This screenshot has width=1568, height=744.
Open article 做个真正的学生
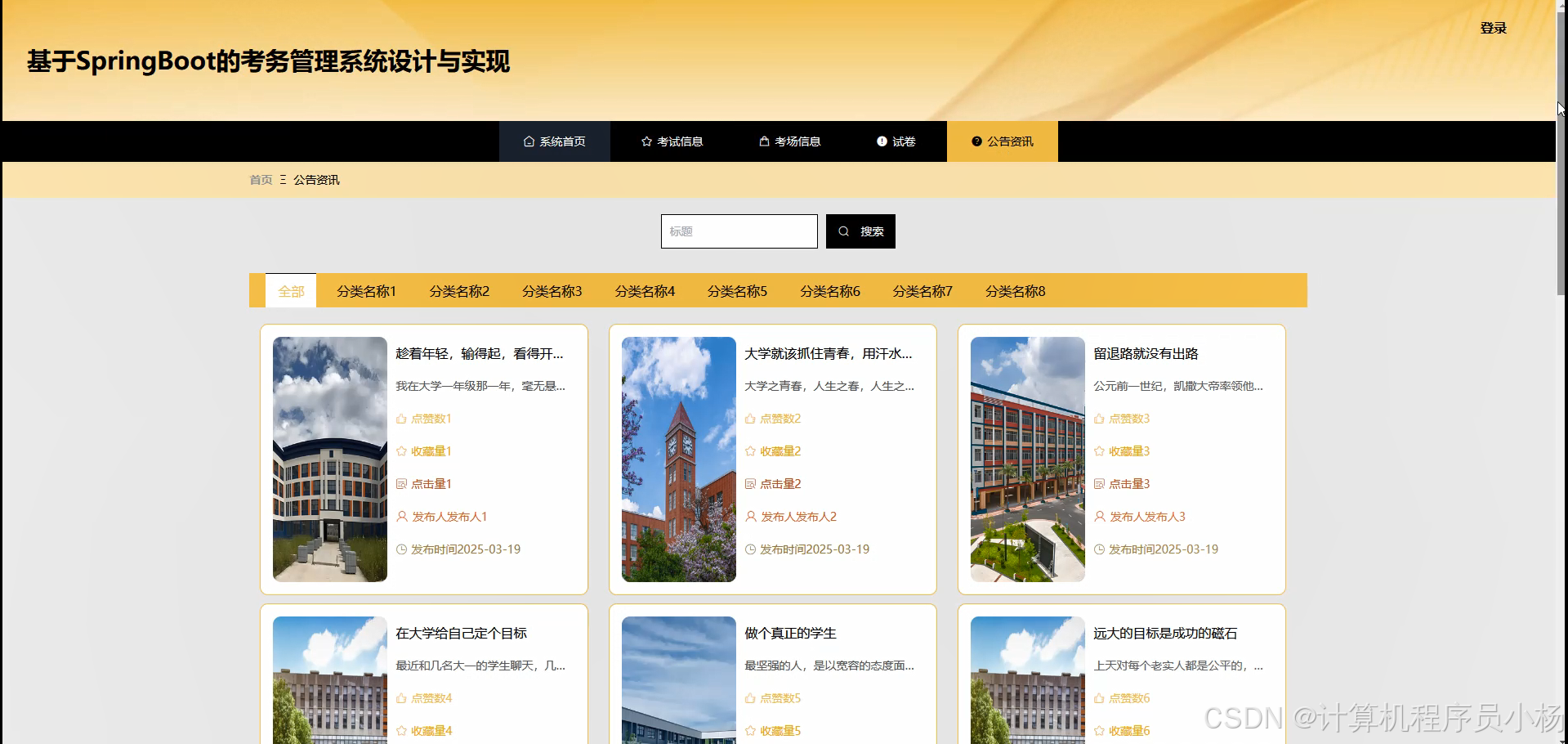tap(790, 633)
